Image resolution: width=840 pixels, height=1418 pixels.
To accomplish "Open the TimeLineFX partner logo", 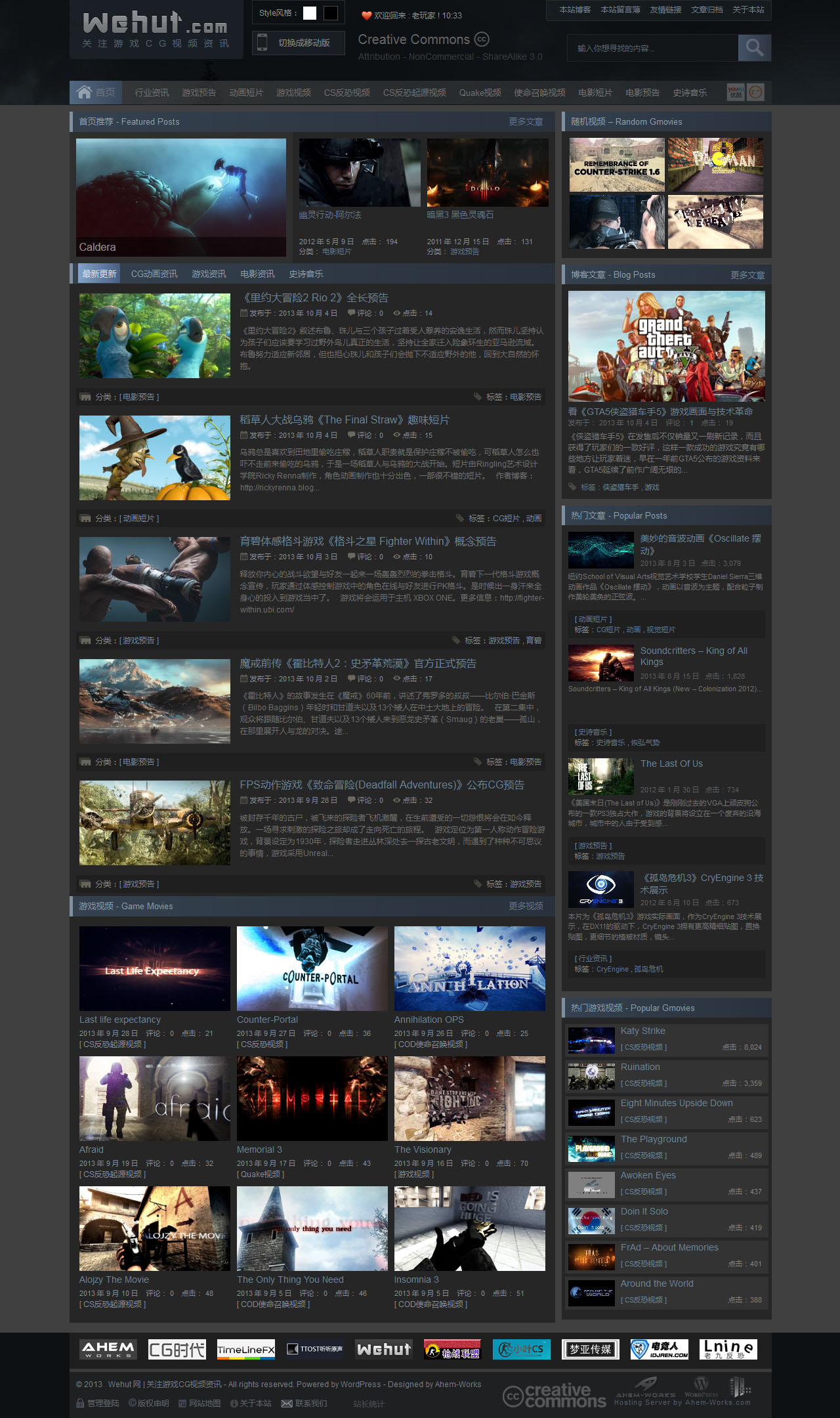I will click(246, 1349).
